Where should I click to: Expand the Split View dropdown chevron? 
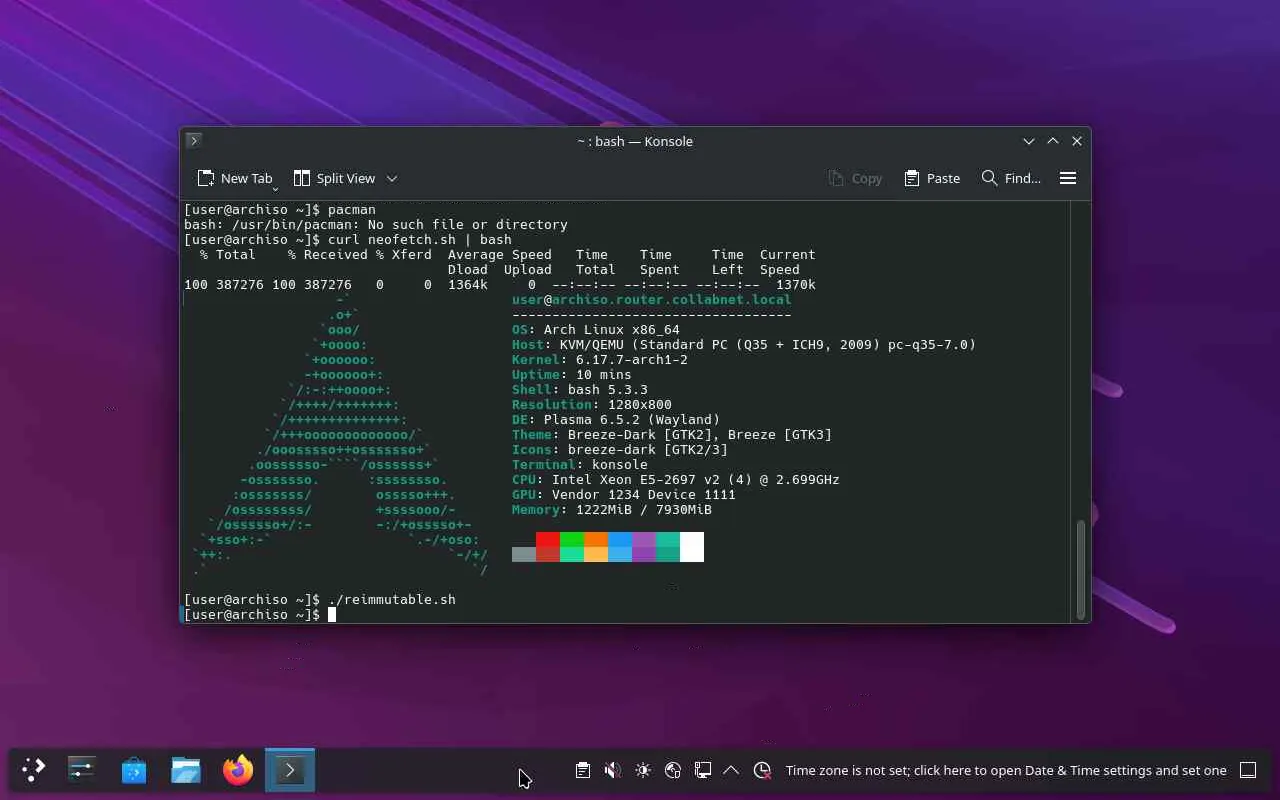pyautogui.click(x=392, y=178)
